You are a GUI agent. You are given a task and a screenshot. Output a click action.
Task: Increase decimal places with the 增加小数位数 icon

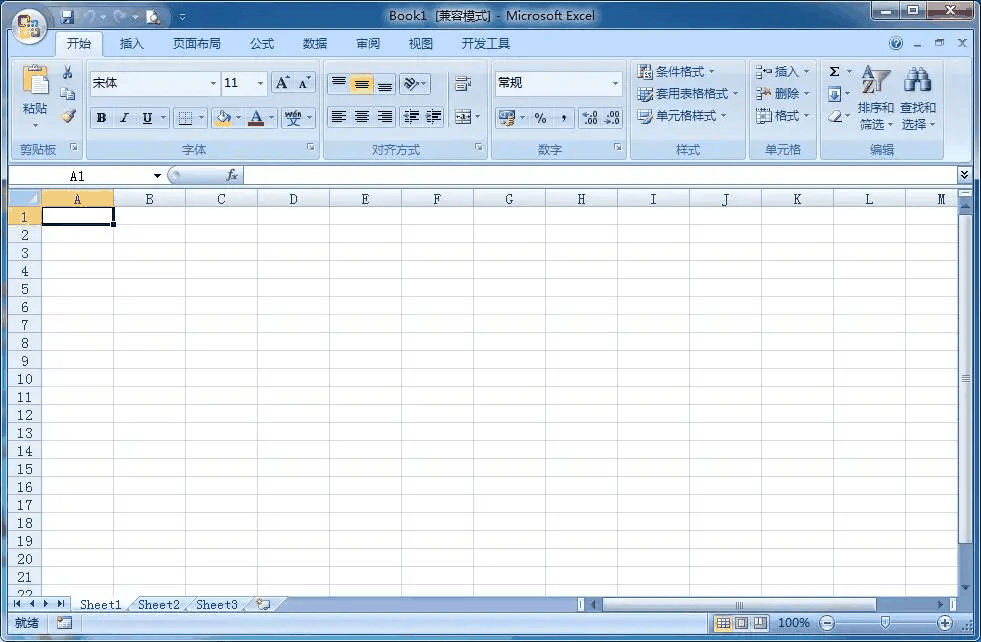coord(588,118)
